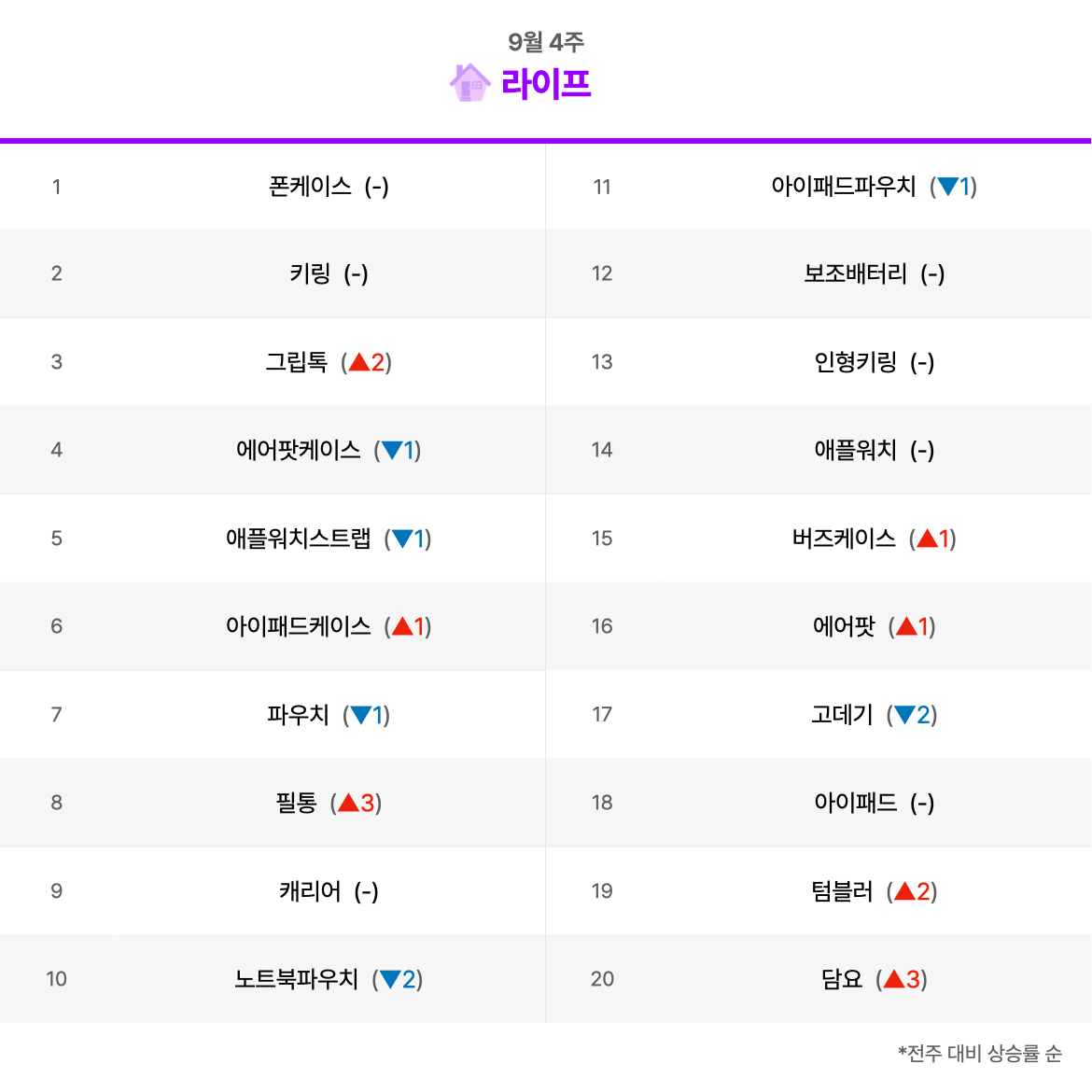Open the 애플워치스트랩 keyword
This screenshot has height=1092, width=1092.
298,539
